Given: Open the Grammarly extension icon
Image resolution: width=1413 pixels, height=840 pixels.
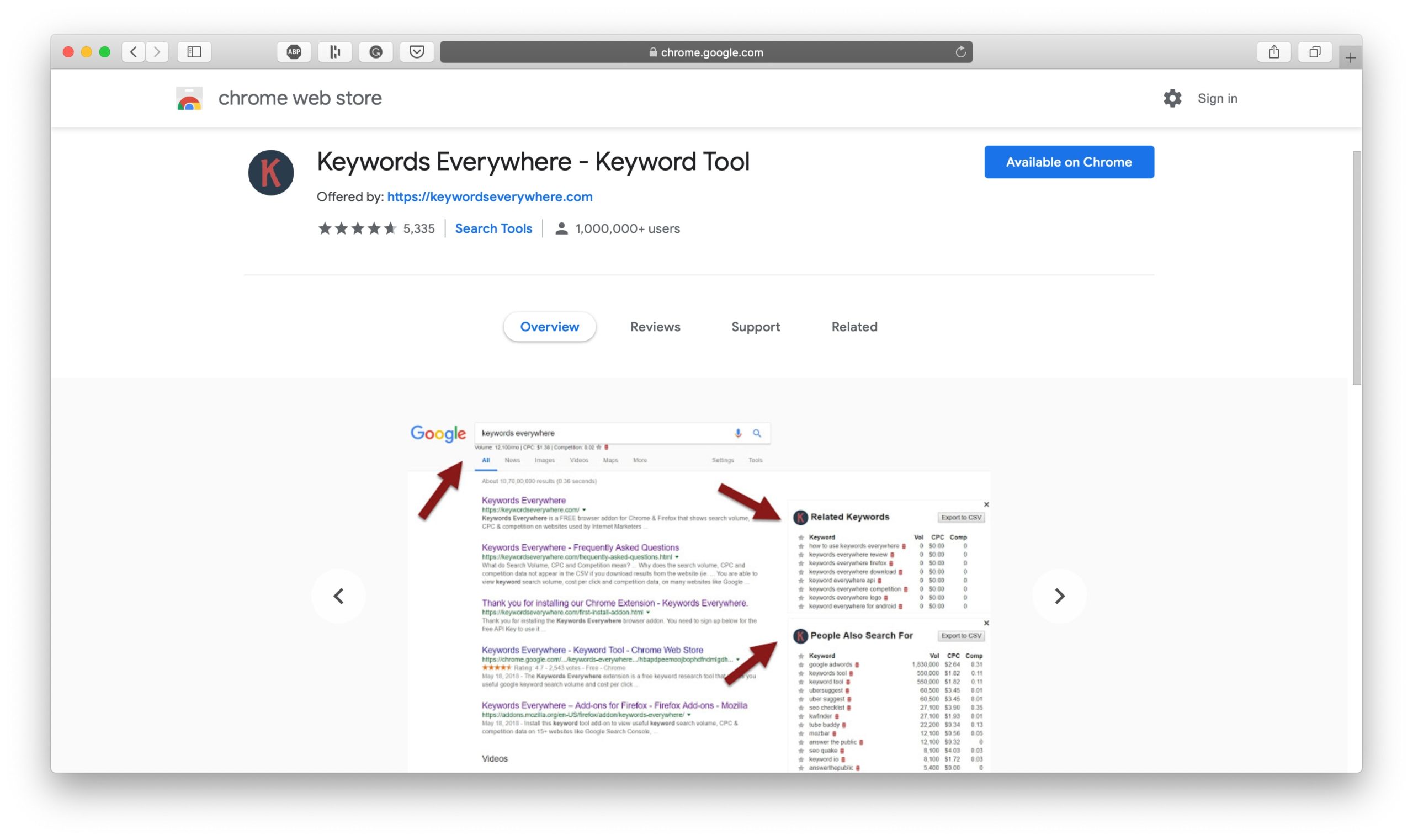Looking at the screenshot, I should (376, 52).
